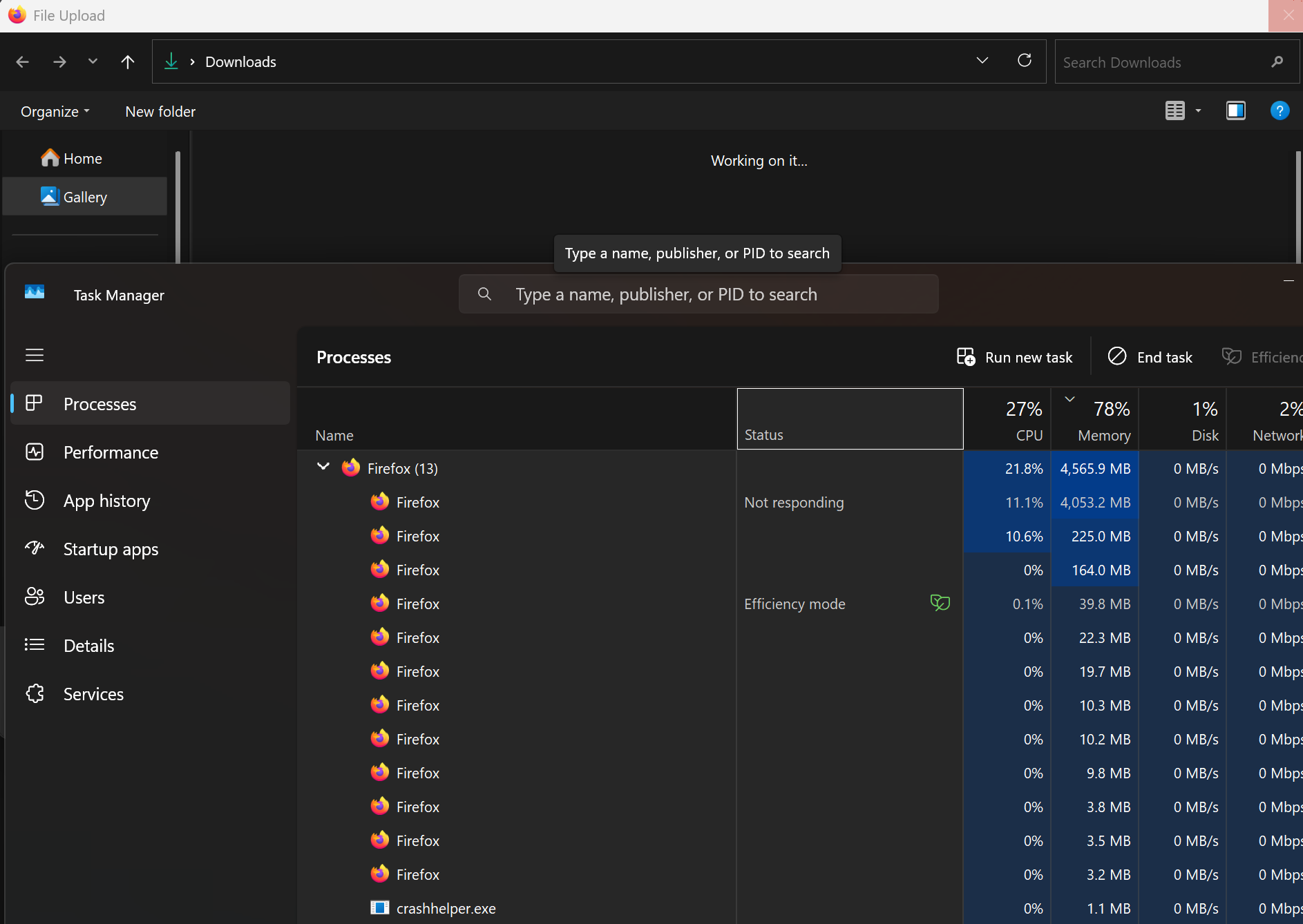Open the App history tab

(x=151, y=500)
